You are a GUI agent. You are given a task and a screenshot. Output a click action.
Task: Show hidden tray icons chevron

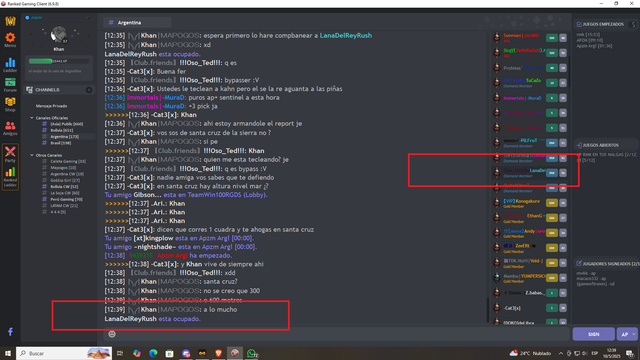click(561, 353)
